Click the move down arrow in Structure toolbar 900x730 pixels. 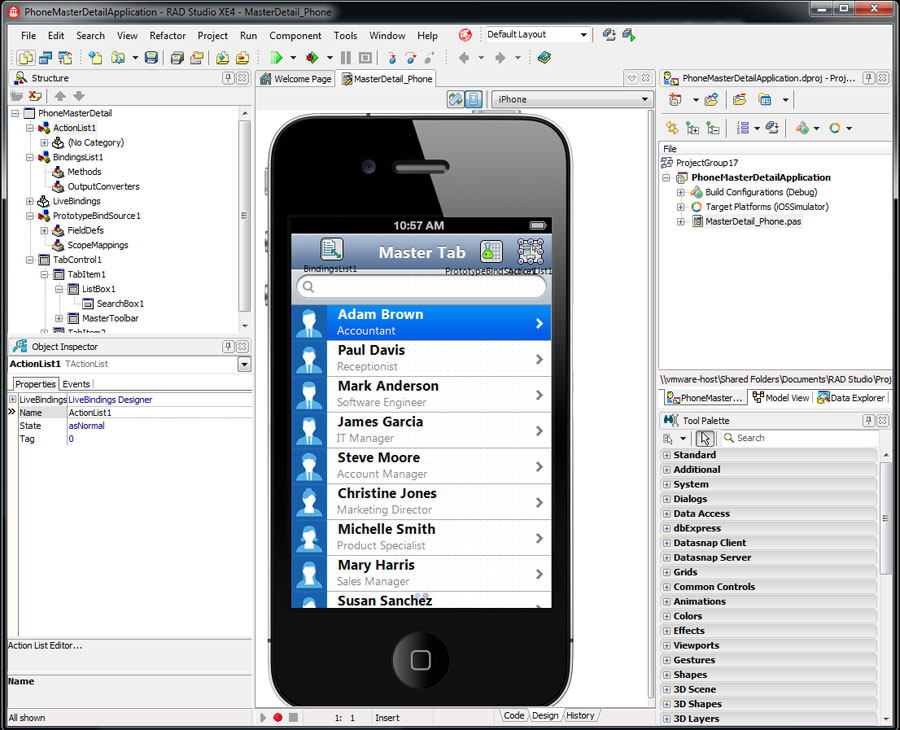coord(79,96)
